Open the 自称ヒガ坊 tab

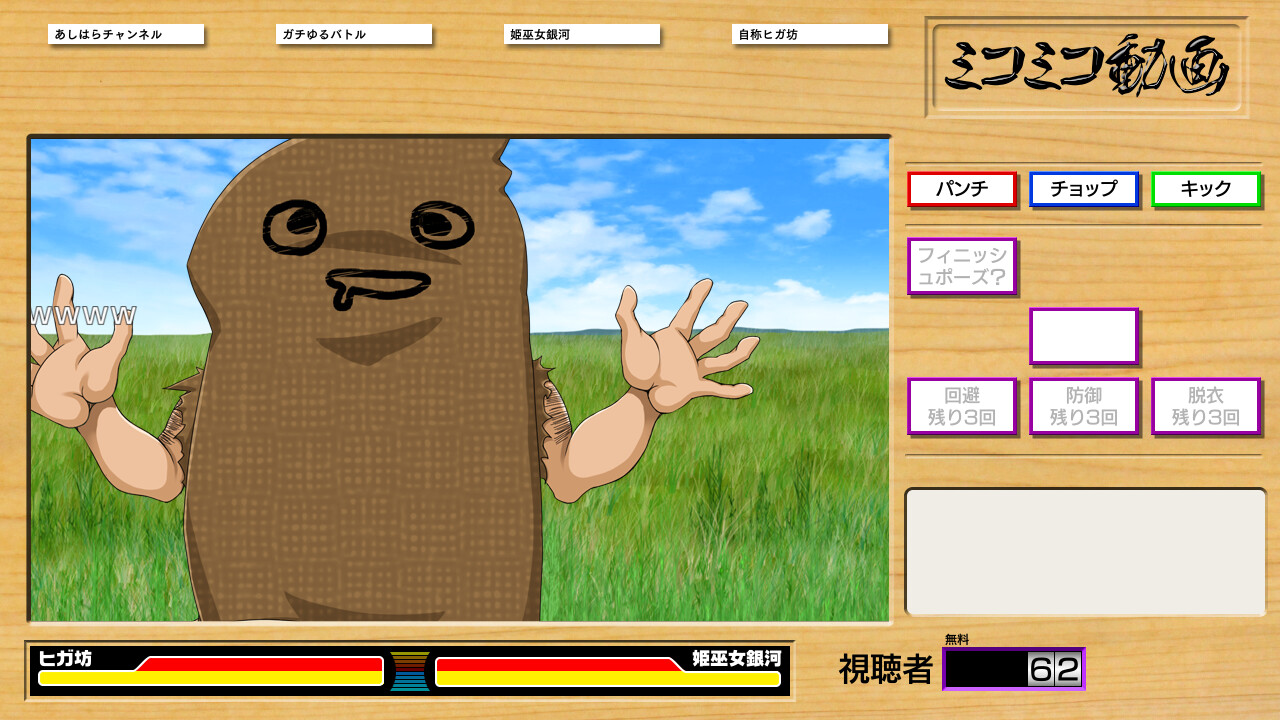(x=809, y=34)
